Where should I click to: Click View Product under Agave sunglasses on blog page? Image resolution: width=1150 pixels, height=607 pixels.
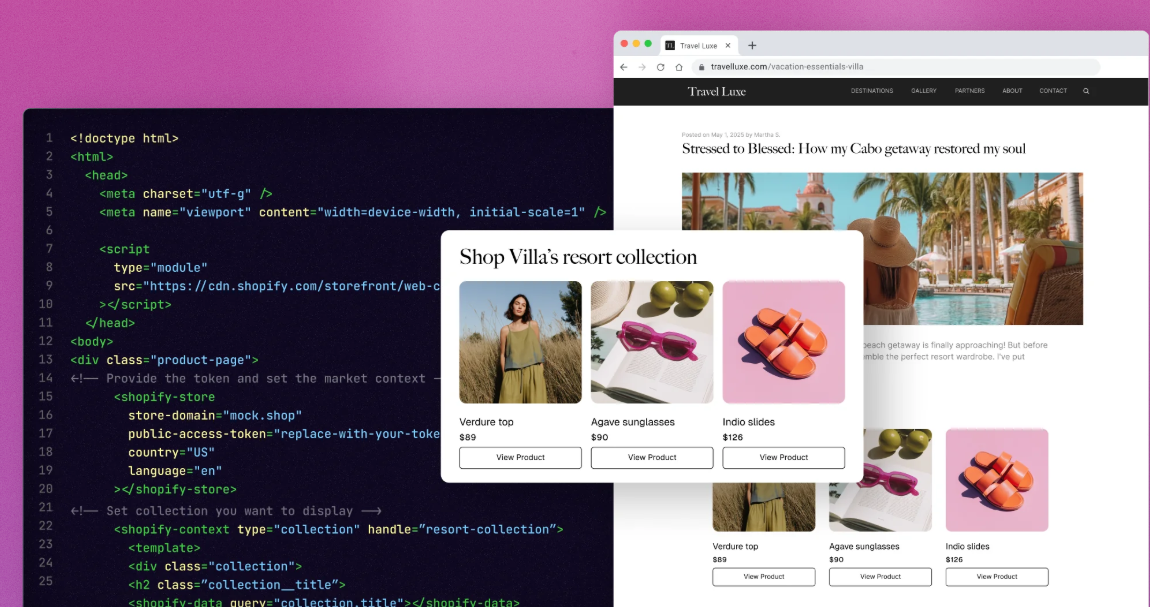(x=880, y=577)
